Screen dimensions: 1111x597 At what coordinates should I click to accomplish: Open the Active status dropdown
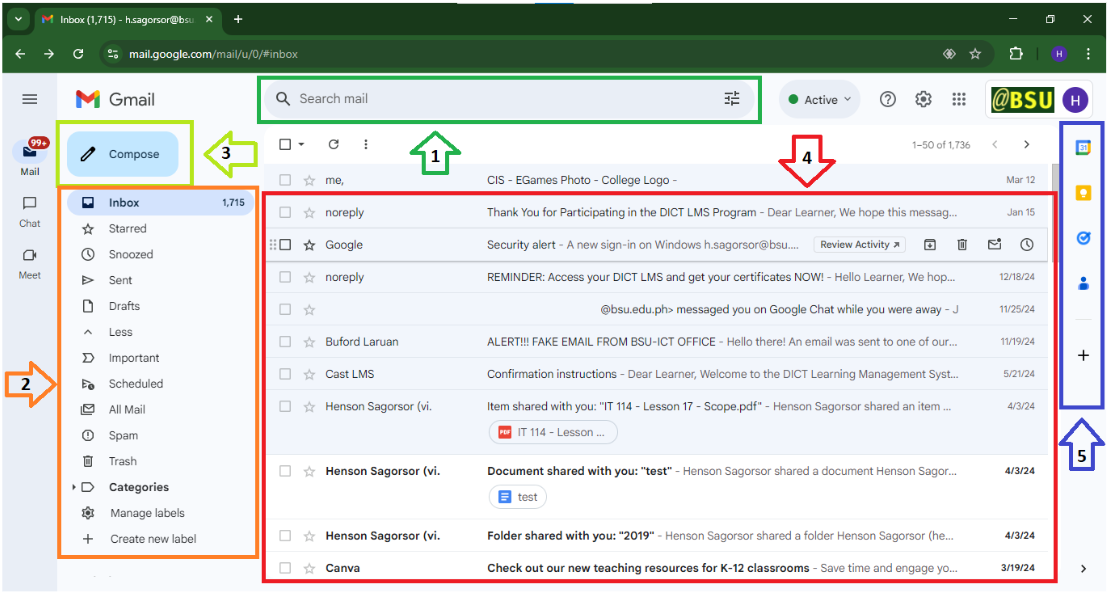[819, 99]
